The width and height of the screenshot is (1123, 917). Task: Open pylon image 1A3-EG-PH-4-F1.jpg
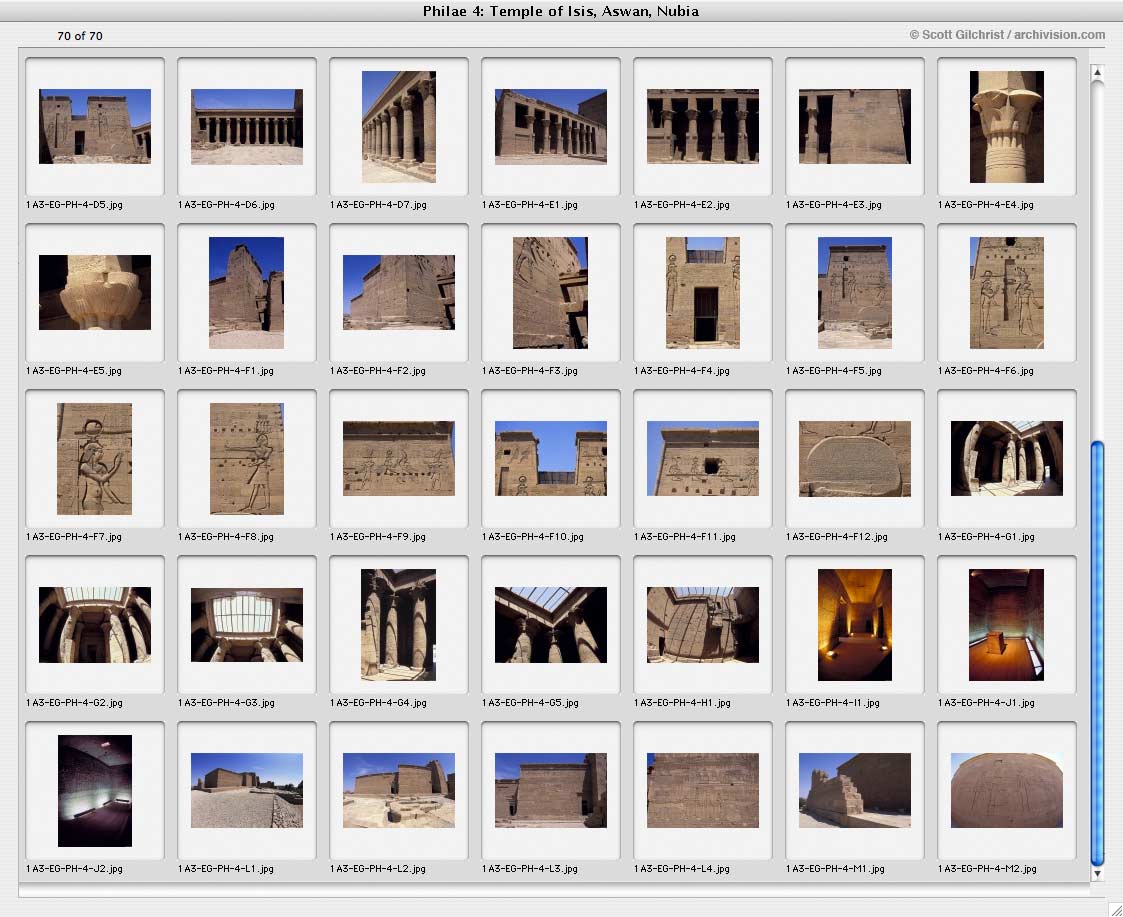point(246,292)
